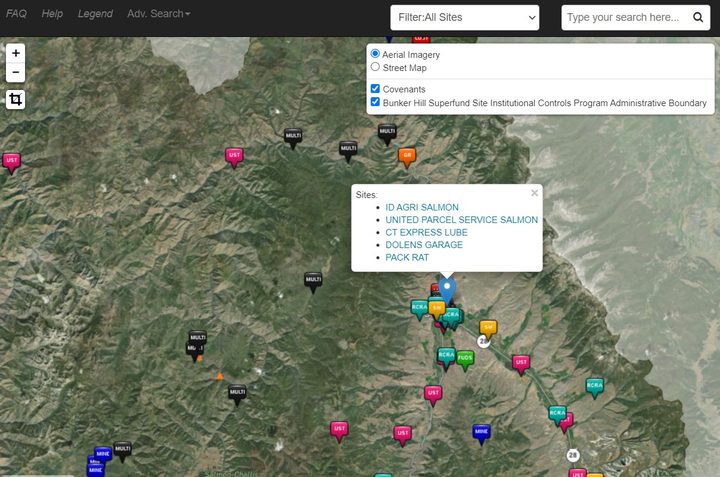The width and height of the screenshot is (720, 477).
Task: Open the Help menu item
Action: 52,14
